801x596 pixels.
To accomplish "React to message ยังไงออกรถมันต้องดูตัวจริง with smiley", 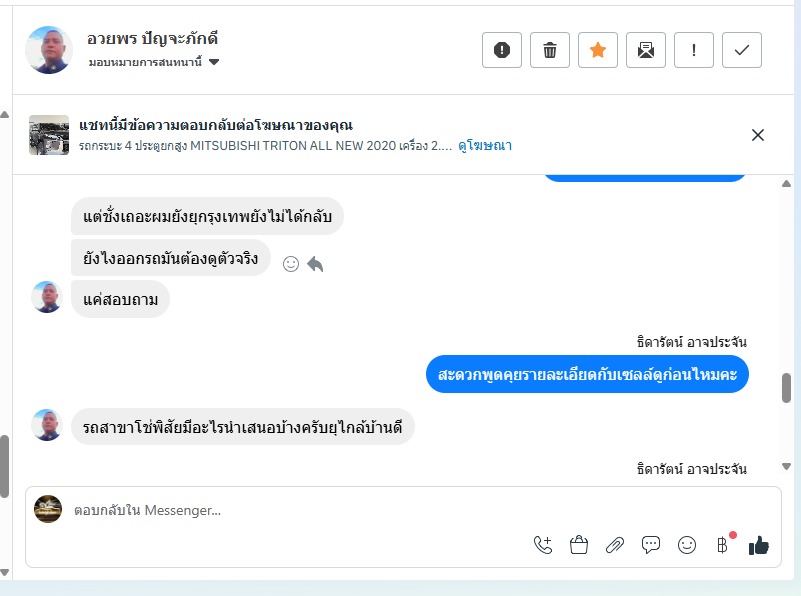I will click(291, 264).
